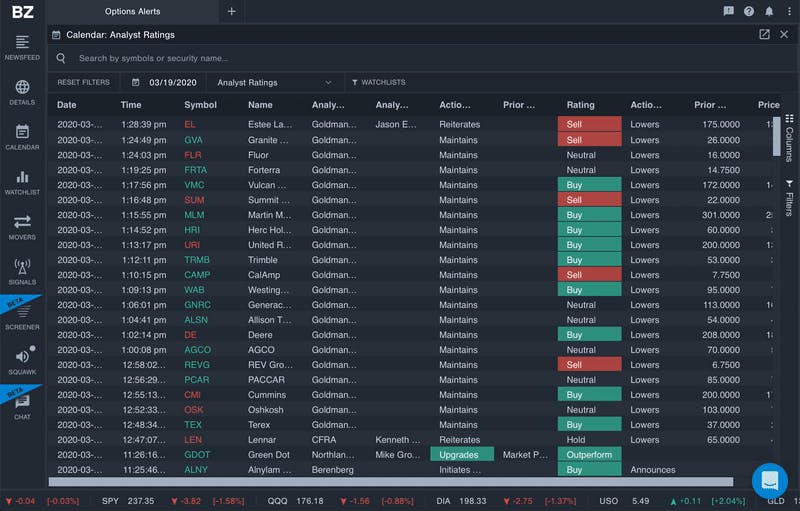This screenshot has height=511, width=800.
Task: Click the horizontal scrollbar of the table
Action: pyautogui.click(x=391, y=481)
